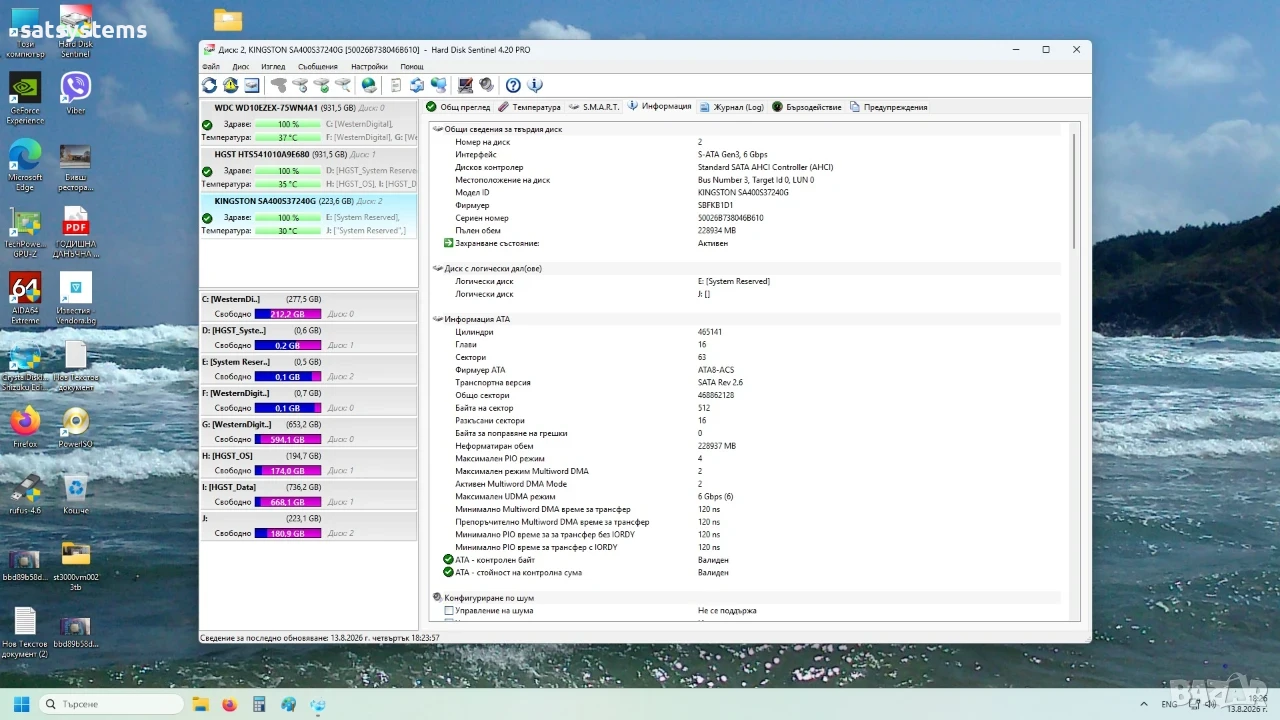Click the networked computers toolbar icon
This screenshot has height=720, width=1280.
[438, 86]
